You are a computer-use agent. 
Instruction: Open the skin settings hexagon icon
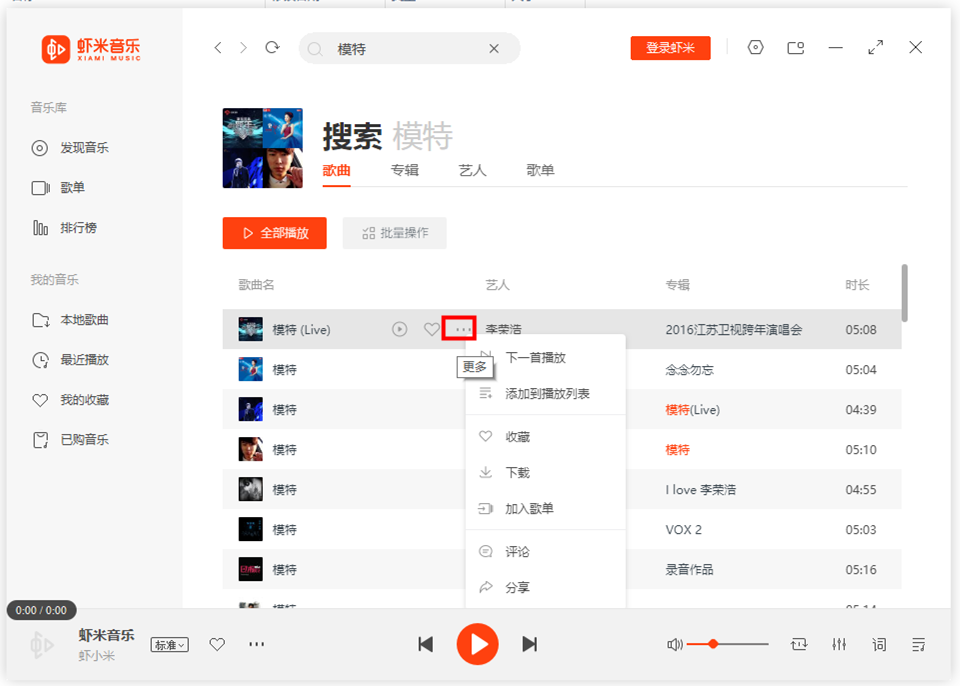pos(756,47)
